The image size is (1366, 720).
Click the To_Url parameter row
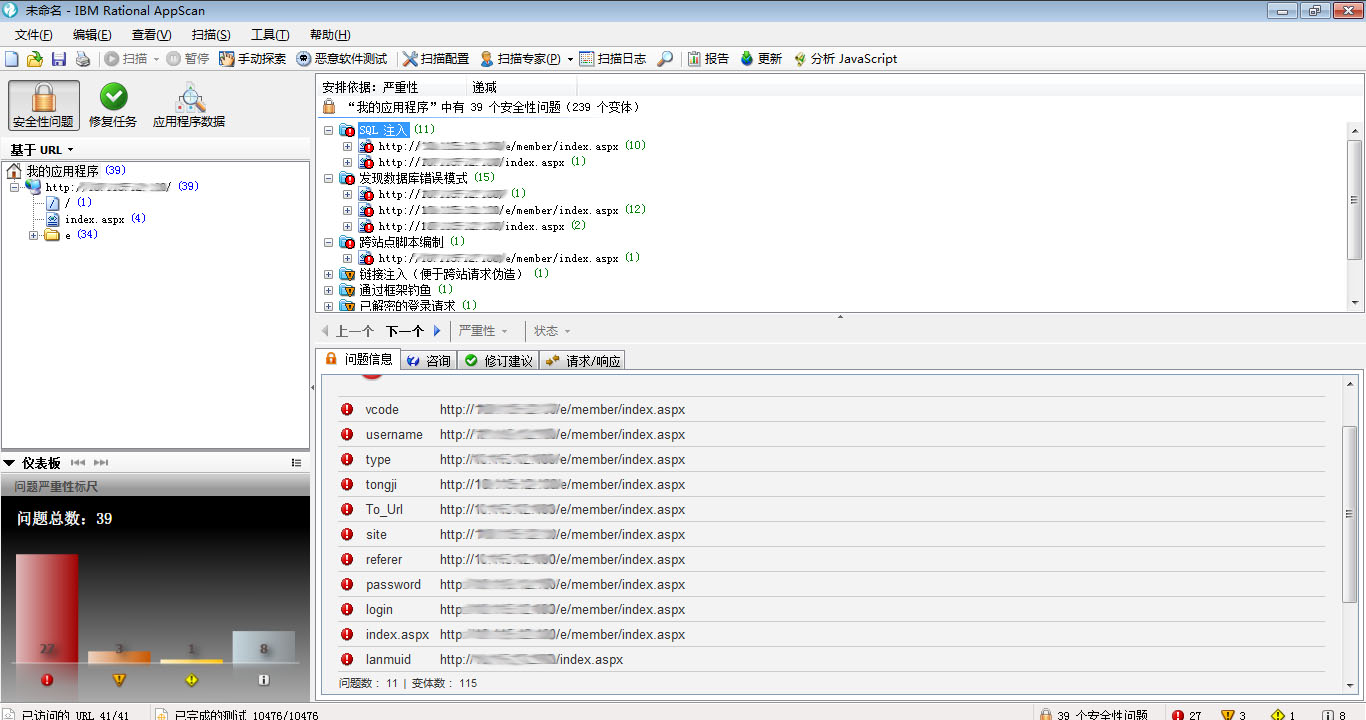click(832, 510)
